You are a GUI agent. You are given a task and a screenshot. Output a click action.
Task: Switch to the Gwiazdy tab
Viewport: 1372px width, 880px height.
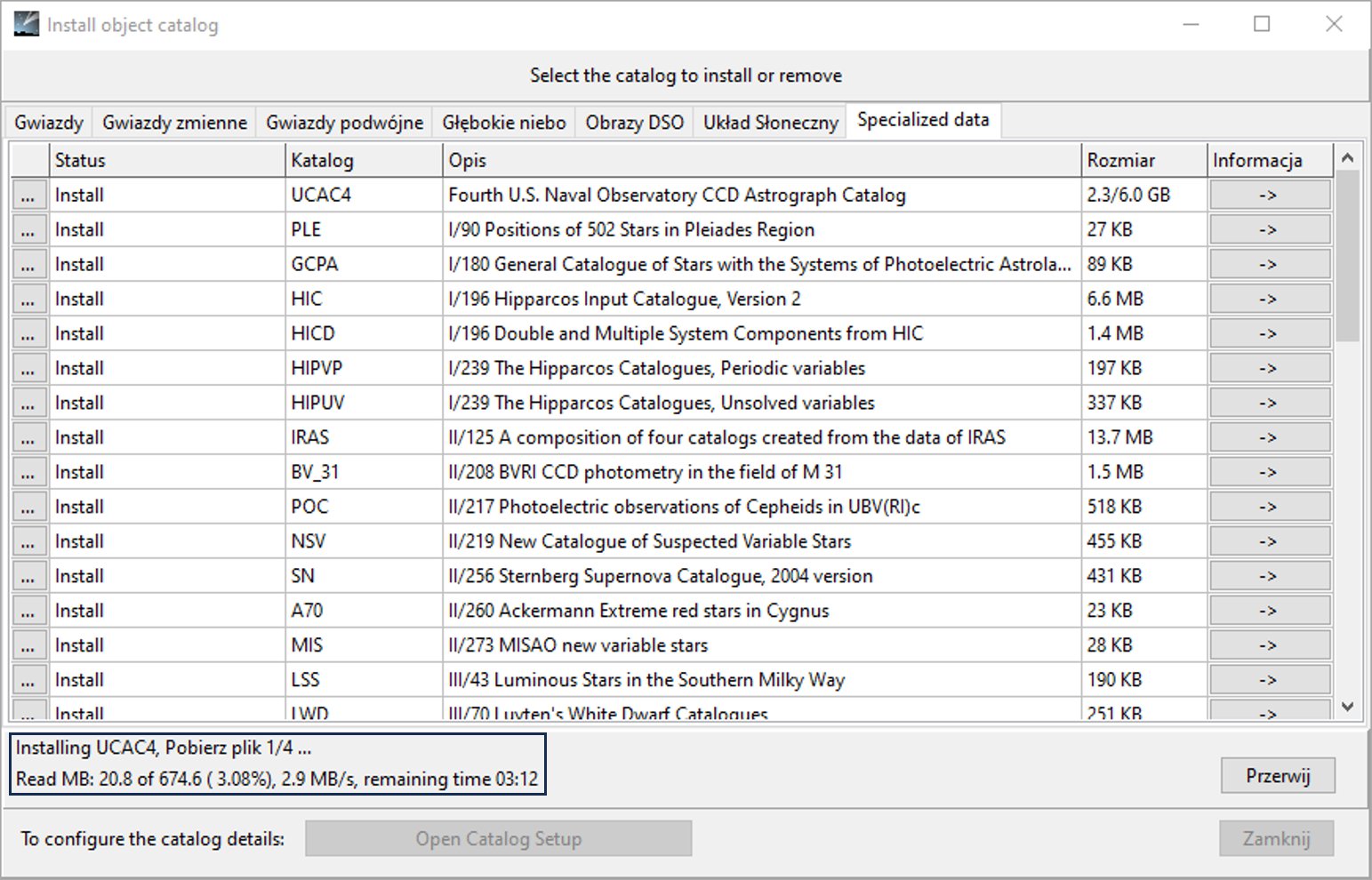[x=49, y=123]
